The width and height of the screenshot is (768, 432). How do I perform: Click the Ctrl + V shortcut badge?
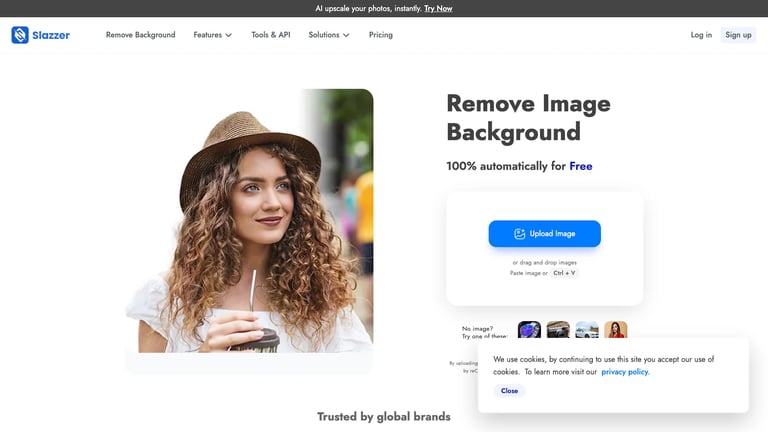(x=564, y=273)
